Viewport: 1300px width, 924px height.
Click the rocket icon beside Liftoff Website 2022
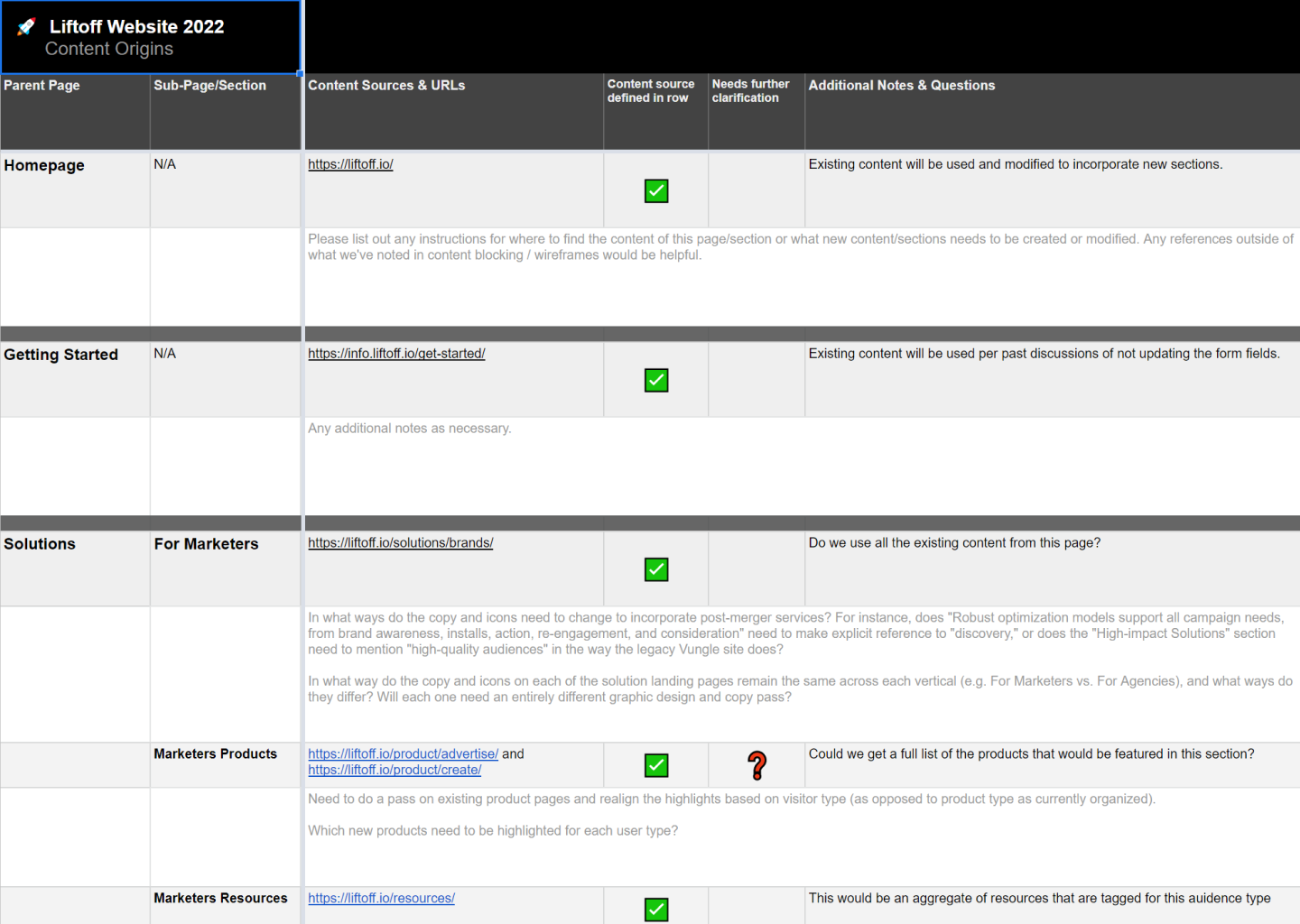coord(27,27)
